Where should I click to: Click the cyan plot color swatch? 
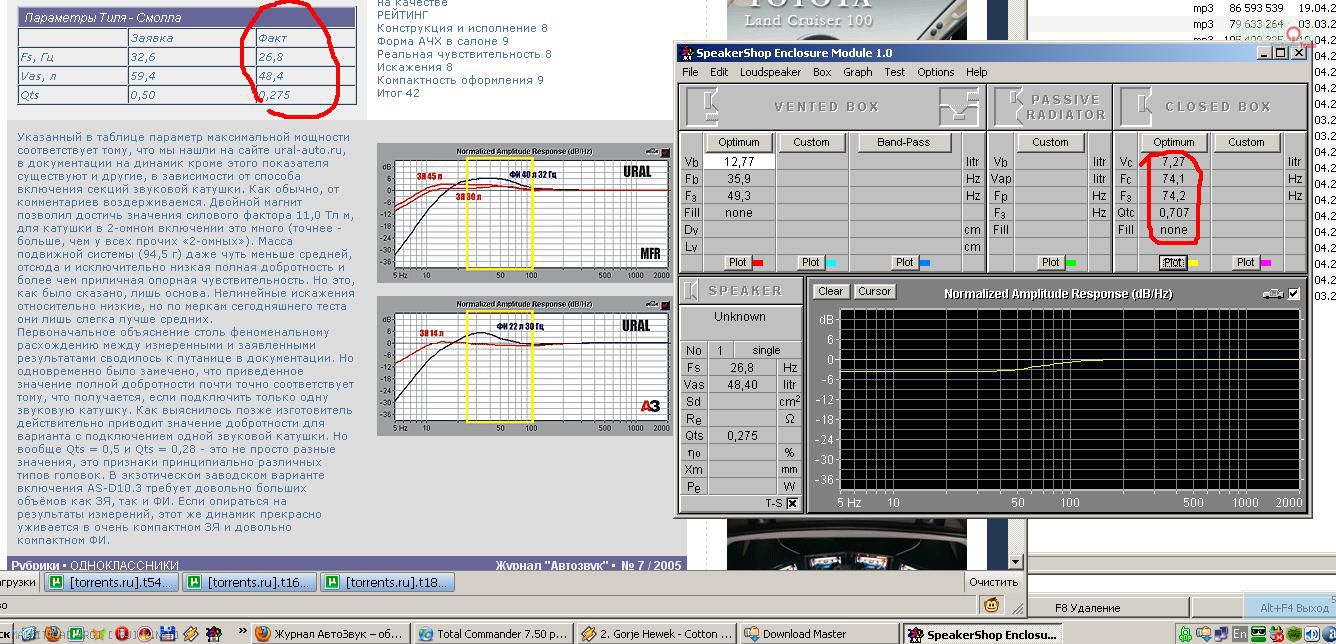point(830,263)
